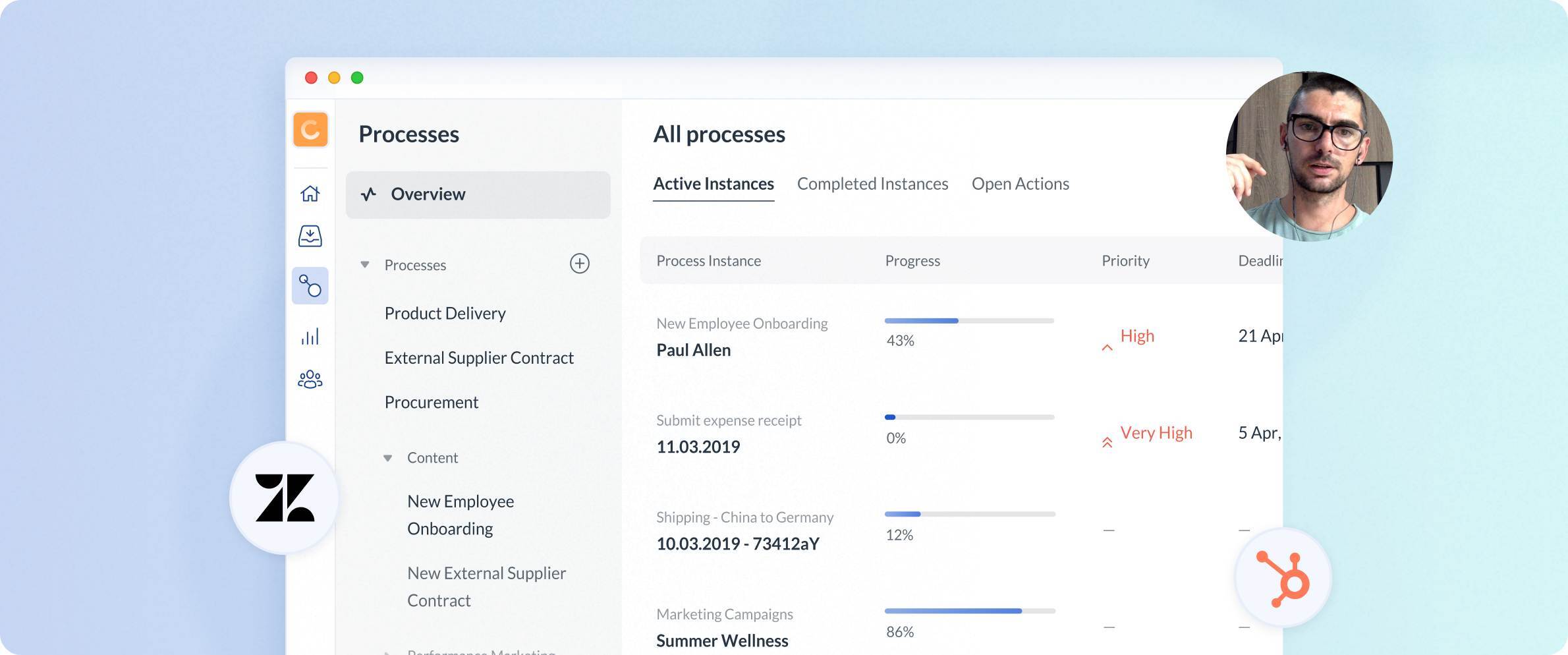Open New External Supplier Contract item
1568x655 pixels.
tap(486, 586)
